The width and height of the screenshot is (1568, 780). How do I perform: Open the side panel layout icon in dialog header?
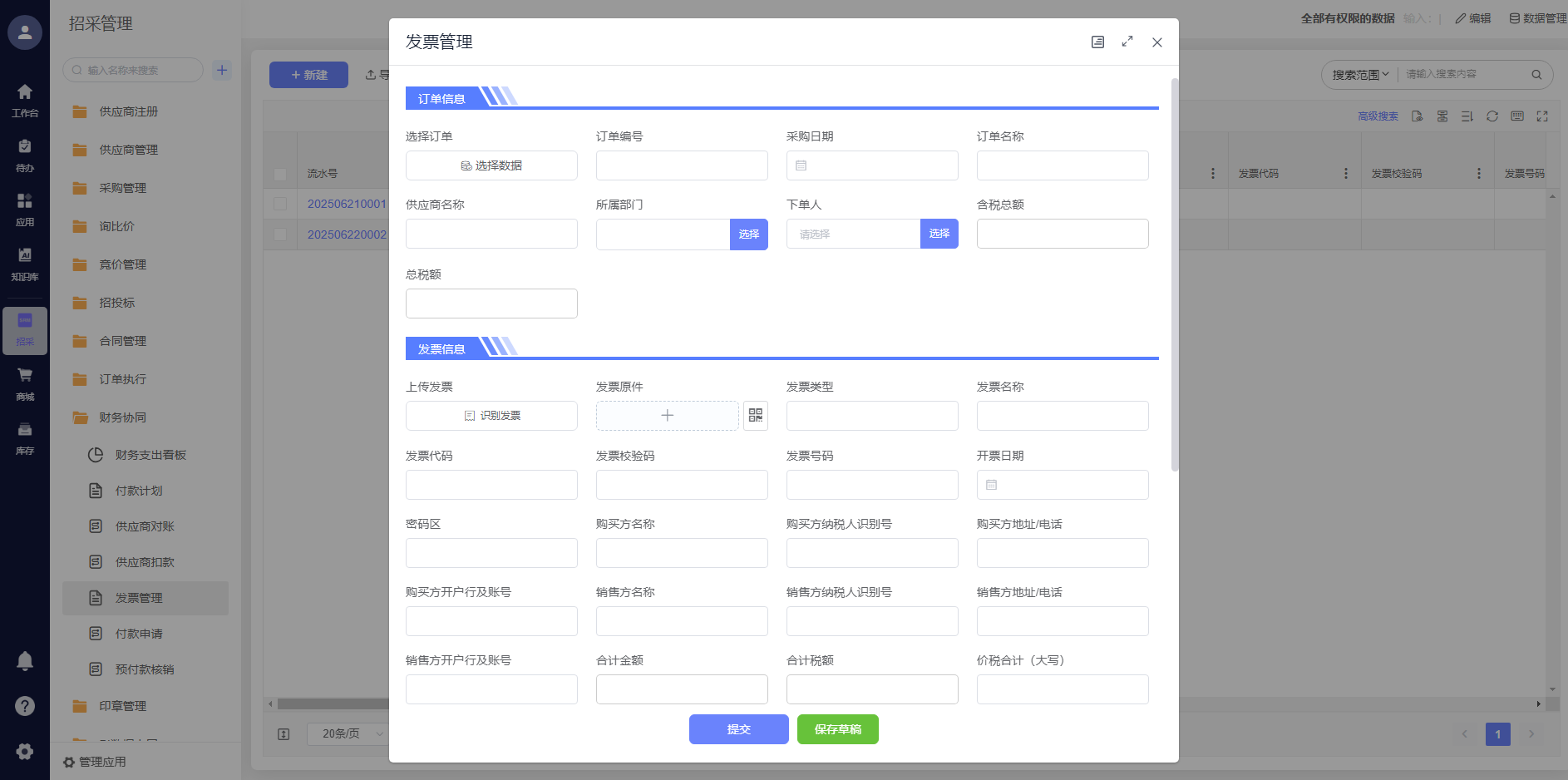(x=1097, y=42)
